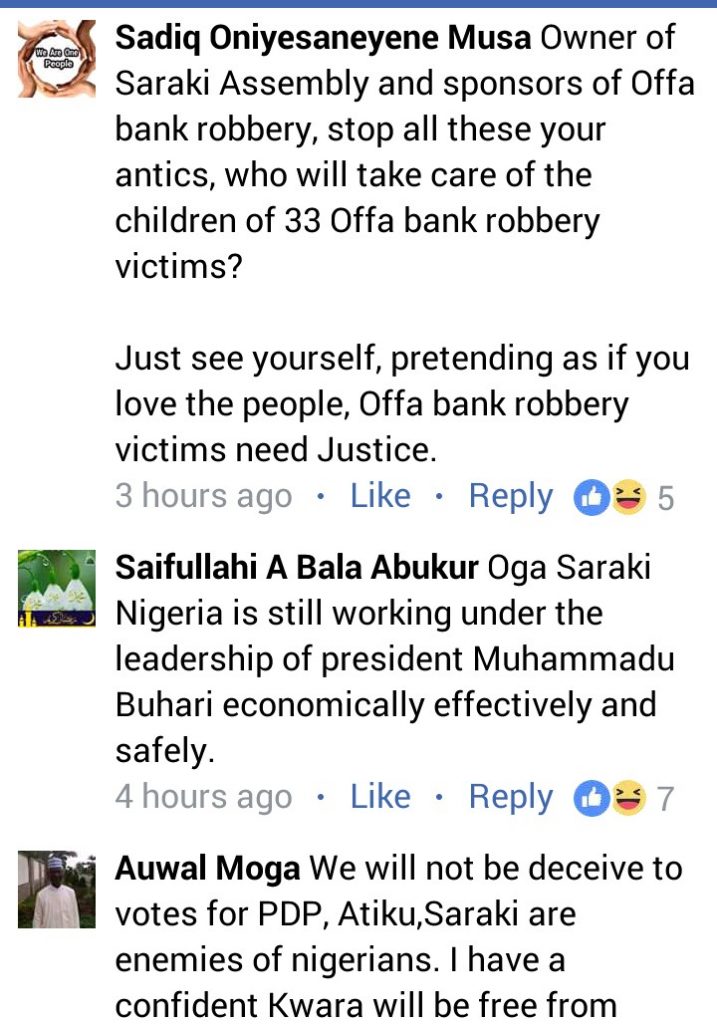
Task: Select Auwal Moga's comment text about PDP
Action: tap(400, 915)
